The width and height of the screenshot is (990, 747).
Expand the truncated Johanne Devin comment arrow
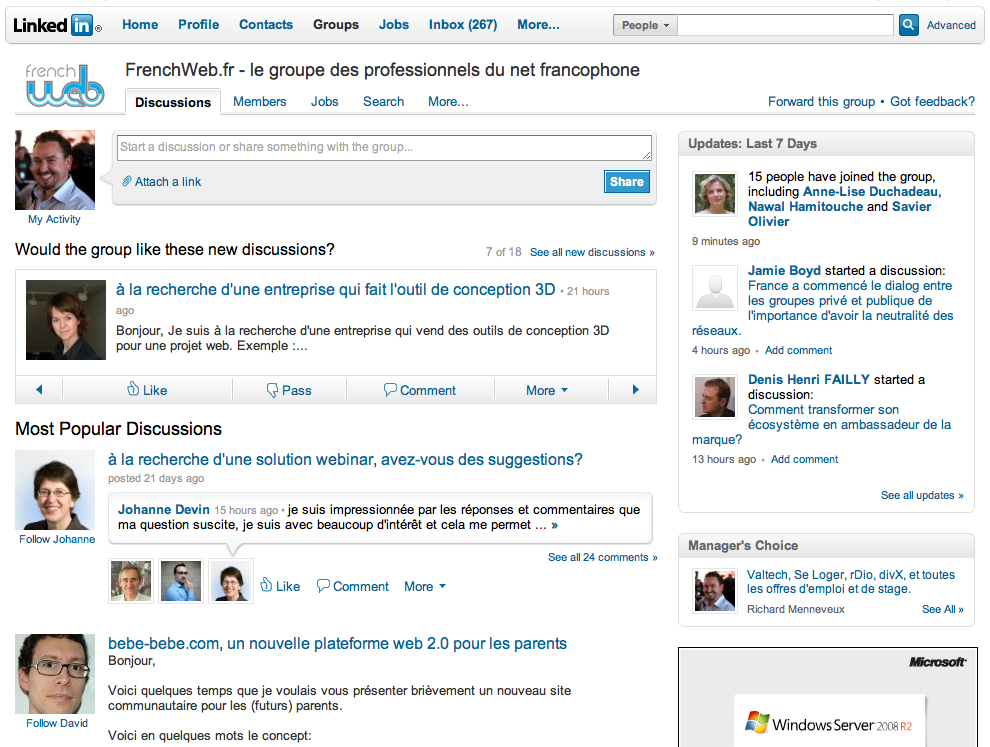[554, 525]
